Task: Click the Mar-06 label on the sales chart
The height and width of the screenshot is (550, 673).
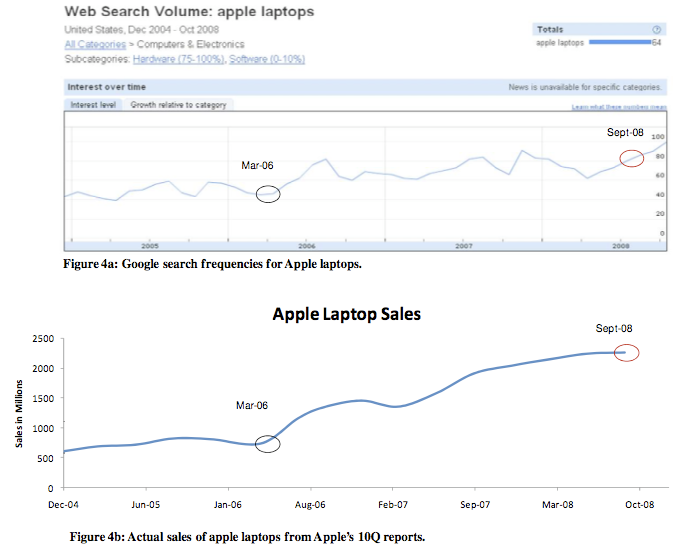Action: pyautogui.click(x=252, y=405)
